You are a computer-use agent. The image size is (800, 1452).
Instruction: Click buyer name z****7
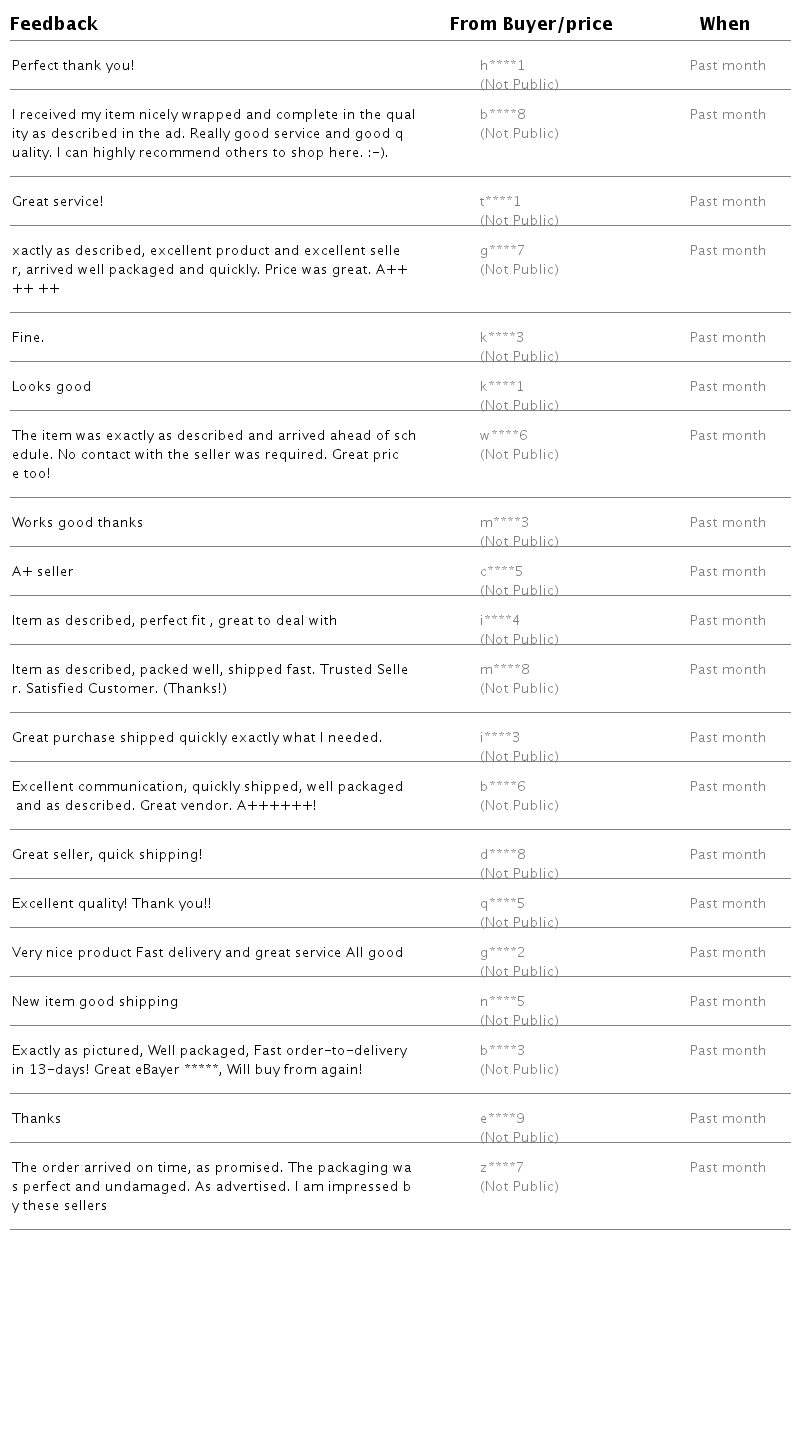click(x=501, y=1168)
